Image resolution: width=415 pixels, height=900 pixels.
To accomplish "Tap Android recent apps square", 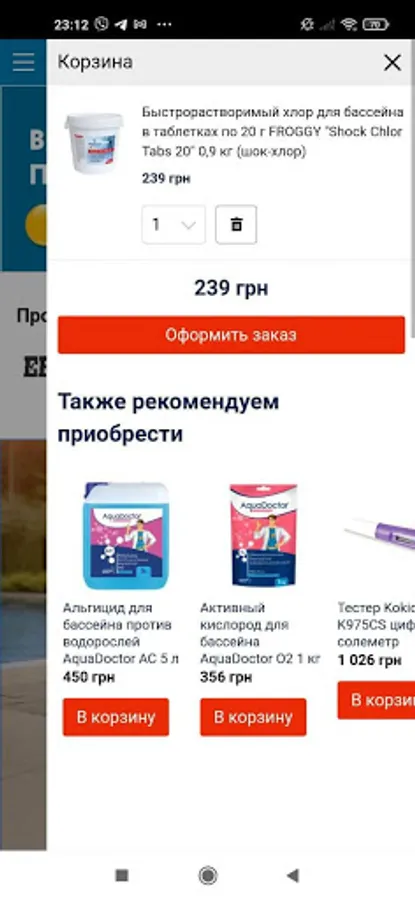I will click(x=122, y=875).
